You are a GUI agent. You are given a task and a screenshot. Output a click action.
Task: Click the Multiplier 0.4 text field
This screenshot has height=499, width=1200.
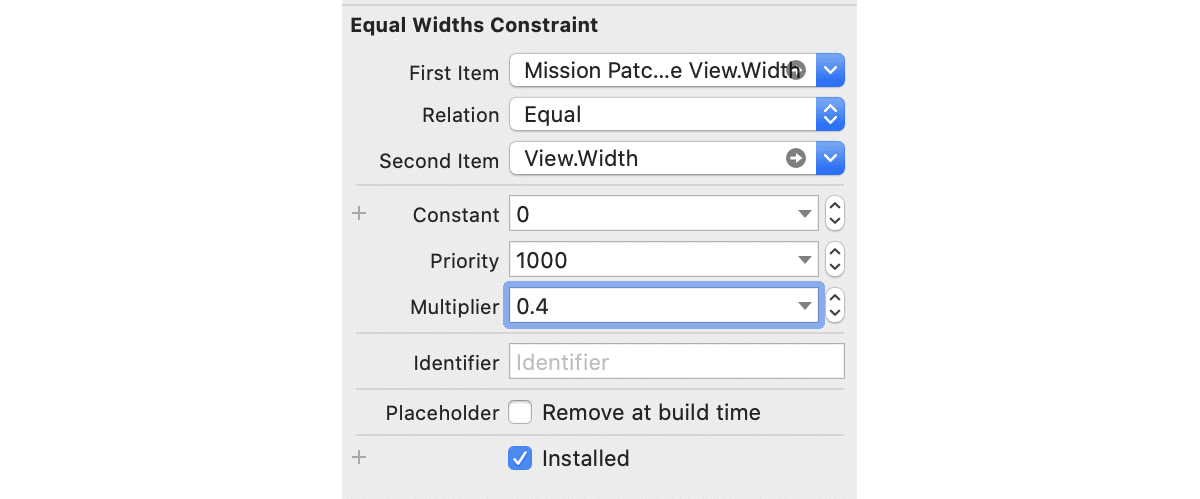click(x=650, y=306)
